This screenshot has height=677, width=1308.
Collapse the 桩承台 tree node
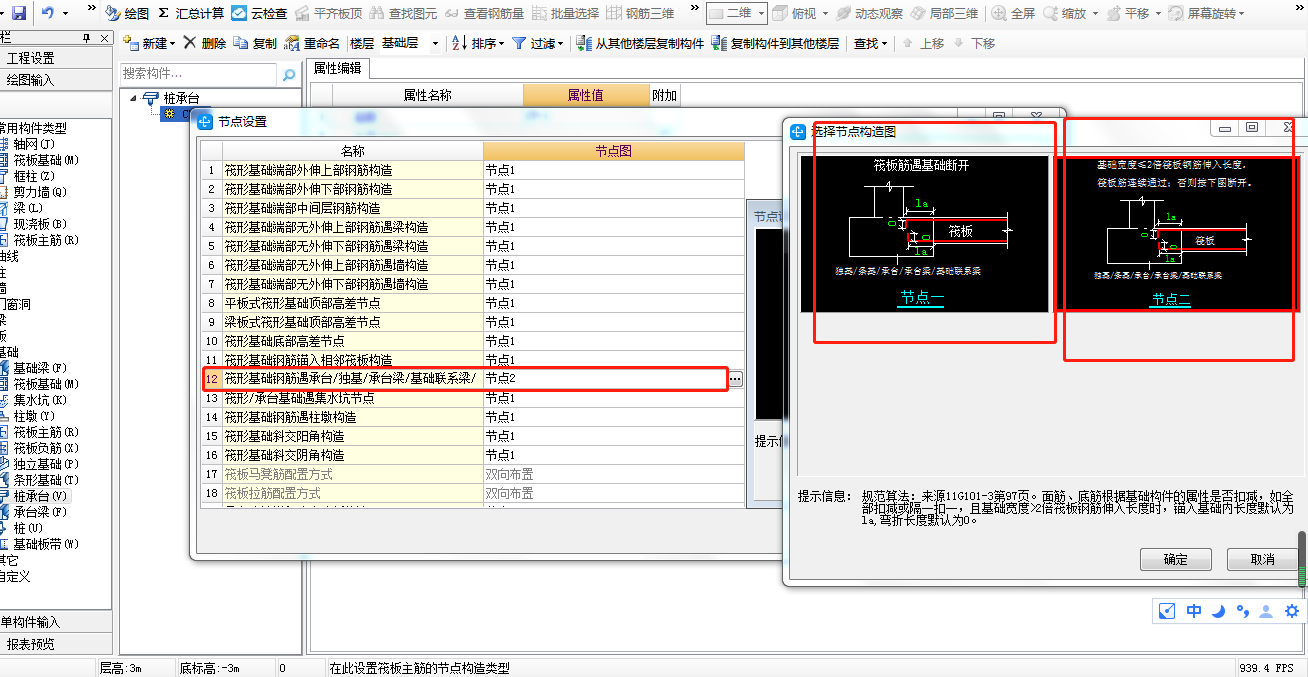(134, 98)
